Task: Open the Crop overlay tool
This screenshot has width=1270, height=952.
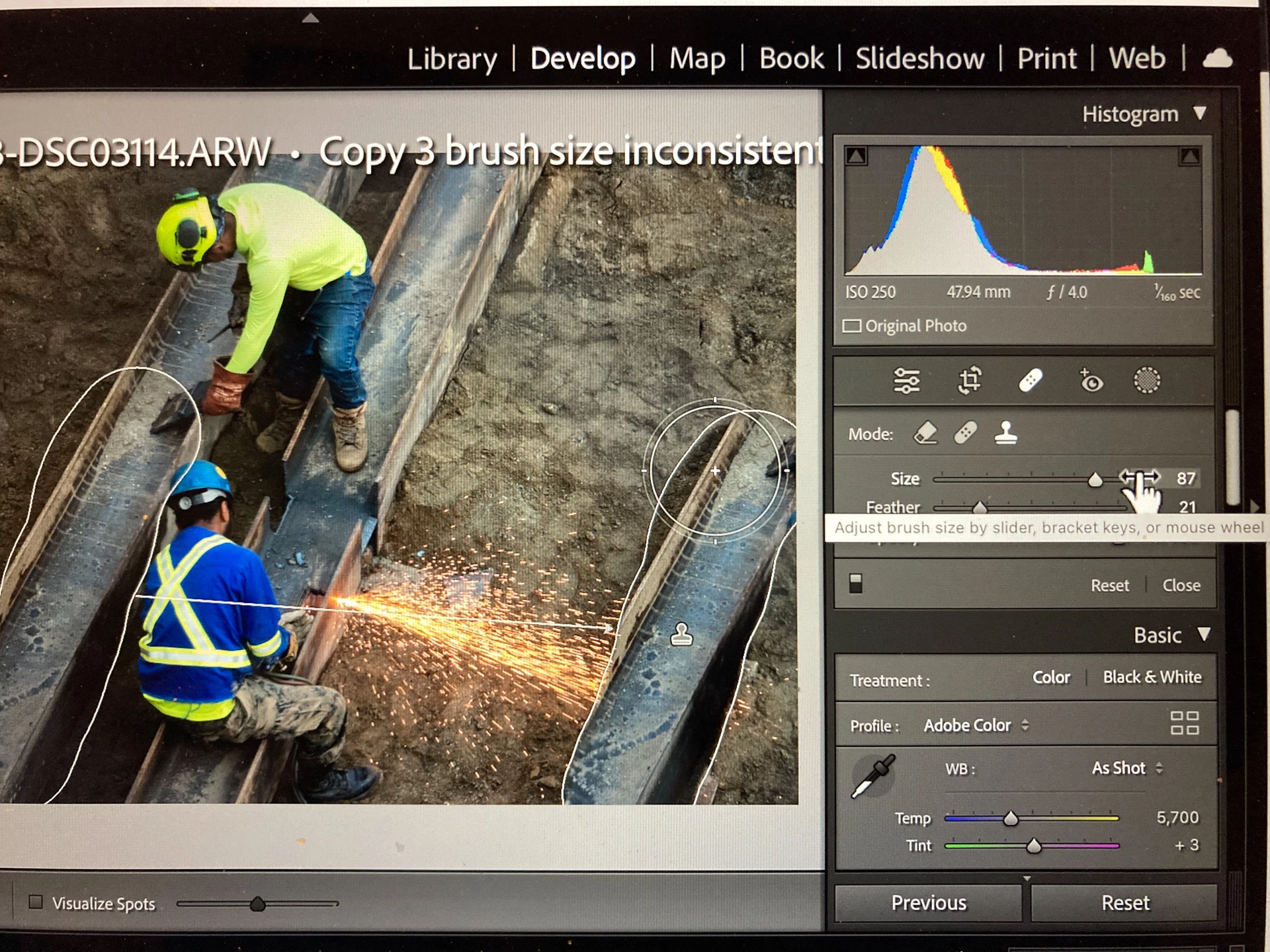Action: pos(969,381)
